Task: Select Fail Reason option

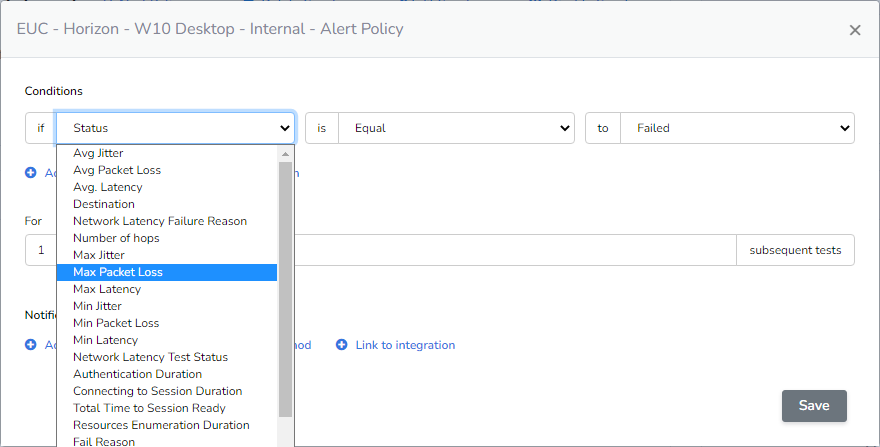Action: click(x=167, y=441)
